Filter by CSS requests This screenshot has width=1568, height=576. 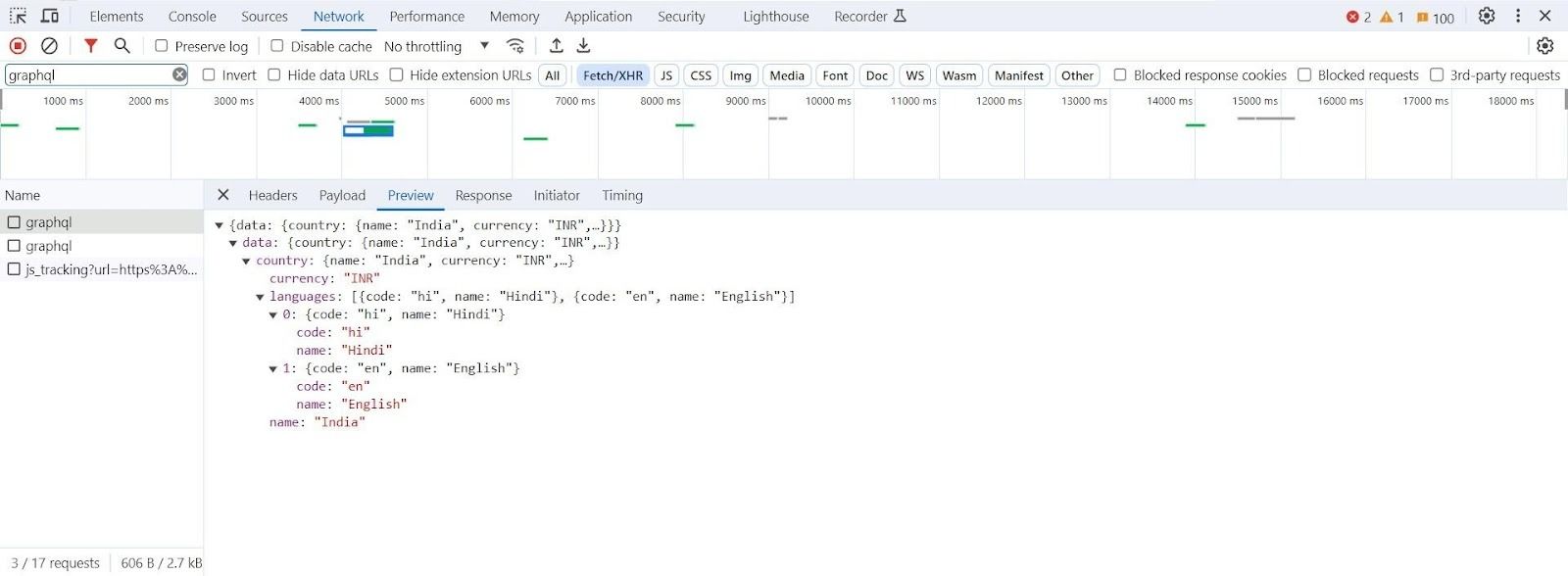(702, 75)
